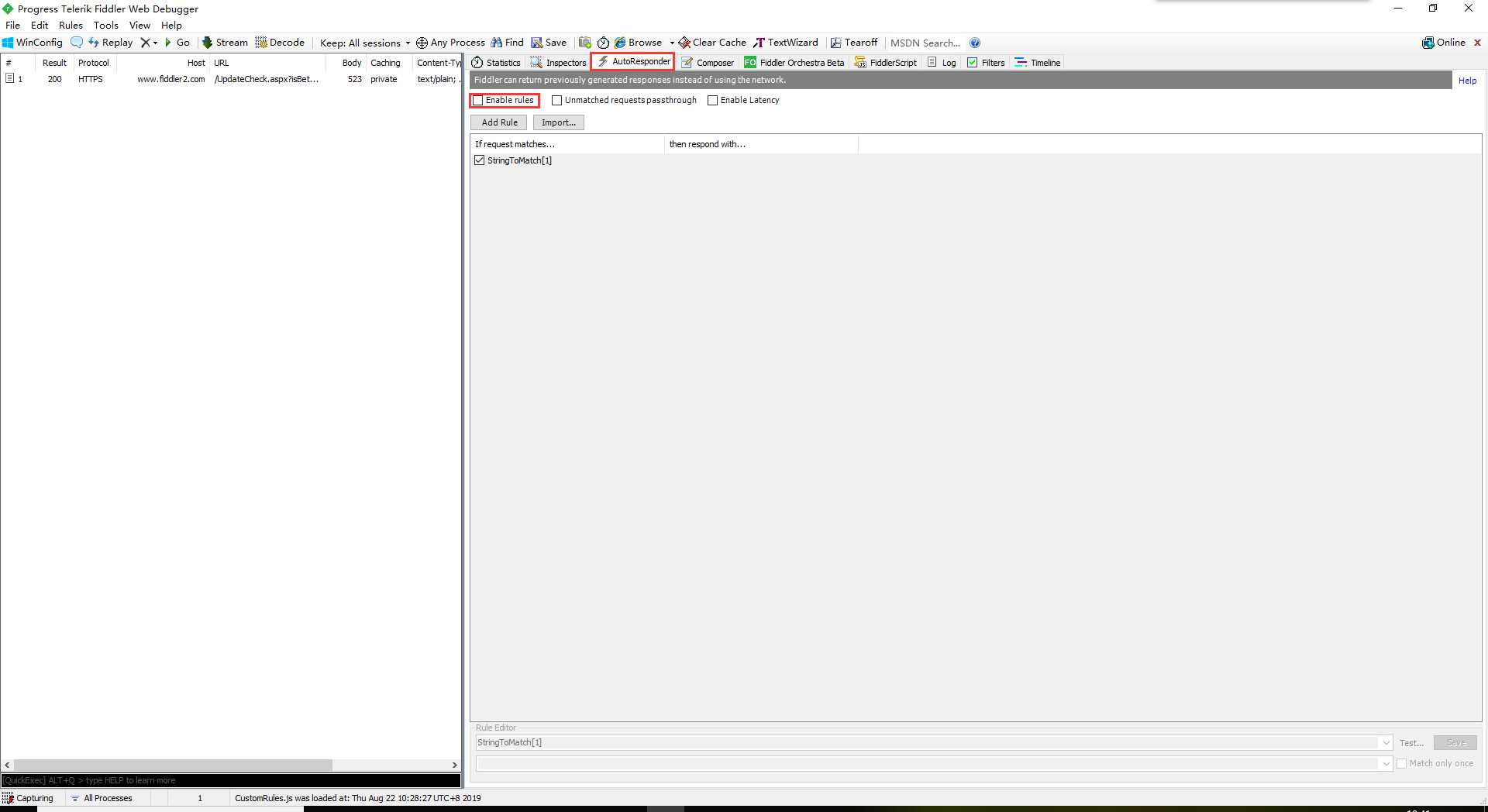Click the Capturing indicator in the status bar

pyautogui.click(x=28, y=798)
